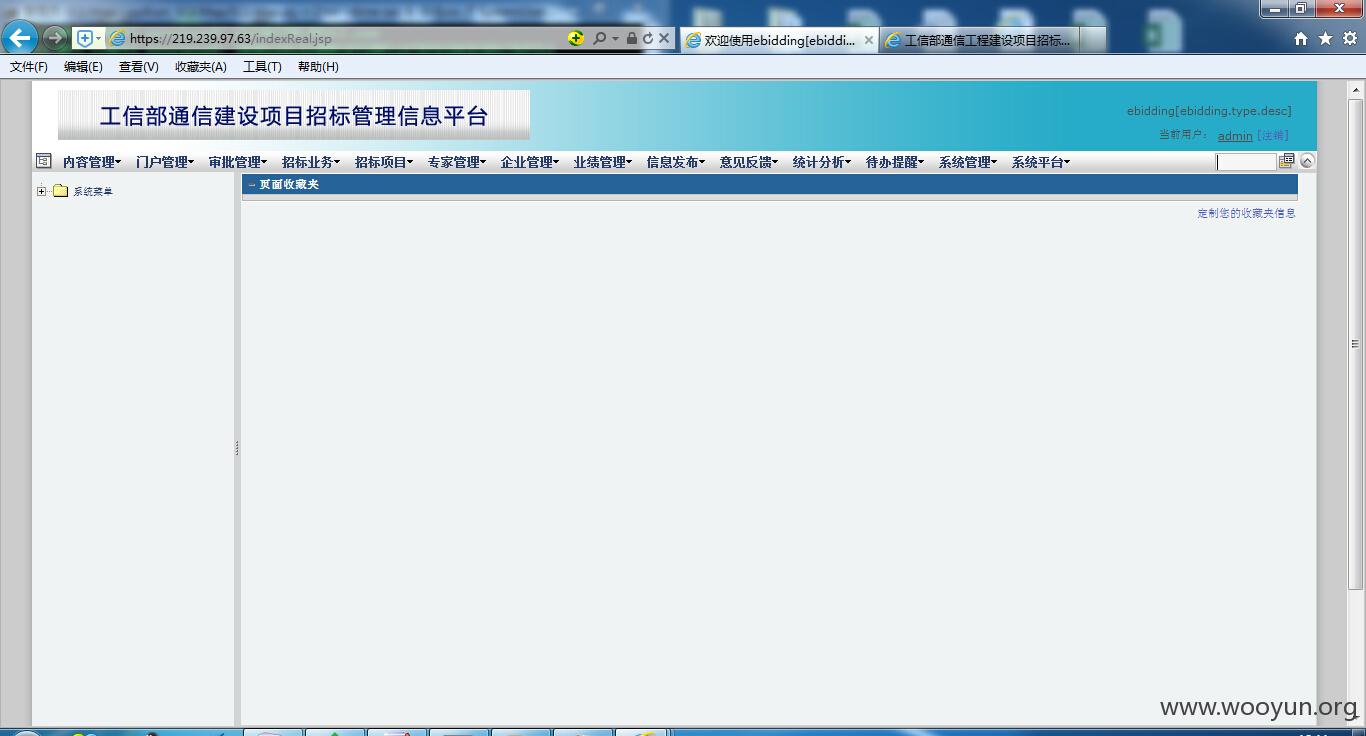This screenshot has height=736, width=1366.
Task: Click the green plus icon in address bar
Action: [575, 38]
